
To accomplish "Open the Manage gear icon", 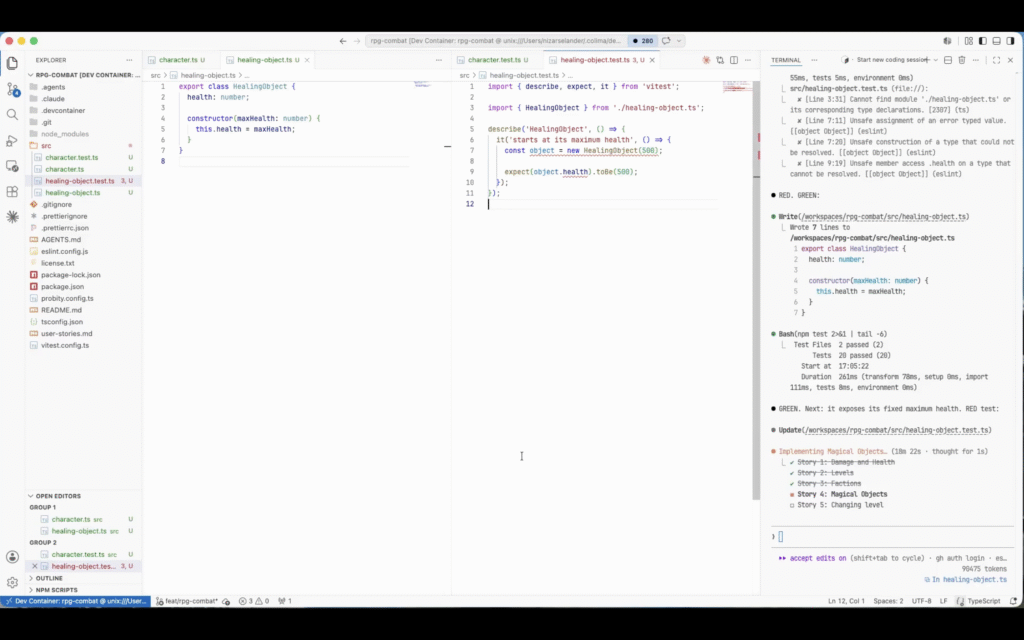I will tap(12, 583).
